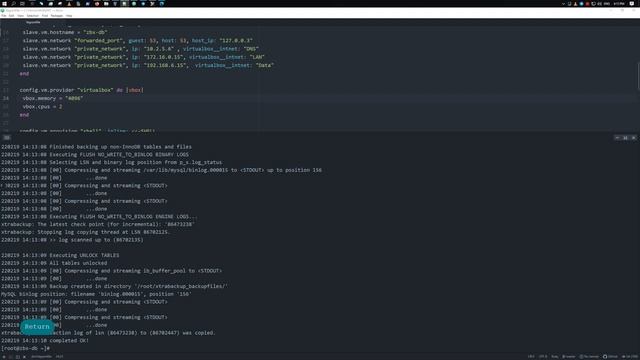Click the vbox.memory line
Viewport: 640px width, 360px height.
point(53,98)
